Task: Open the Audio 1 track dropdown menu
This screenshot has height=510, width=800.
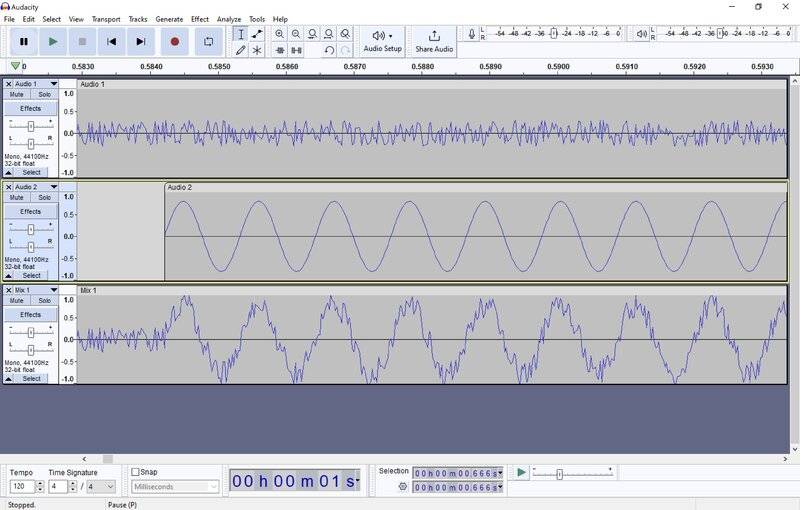Action: (54, 84)
